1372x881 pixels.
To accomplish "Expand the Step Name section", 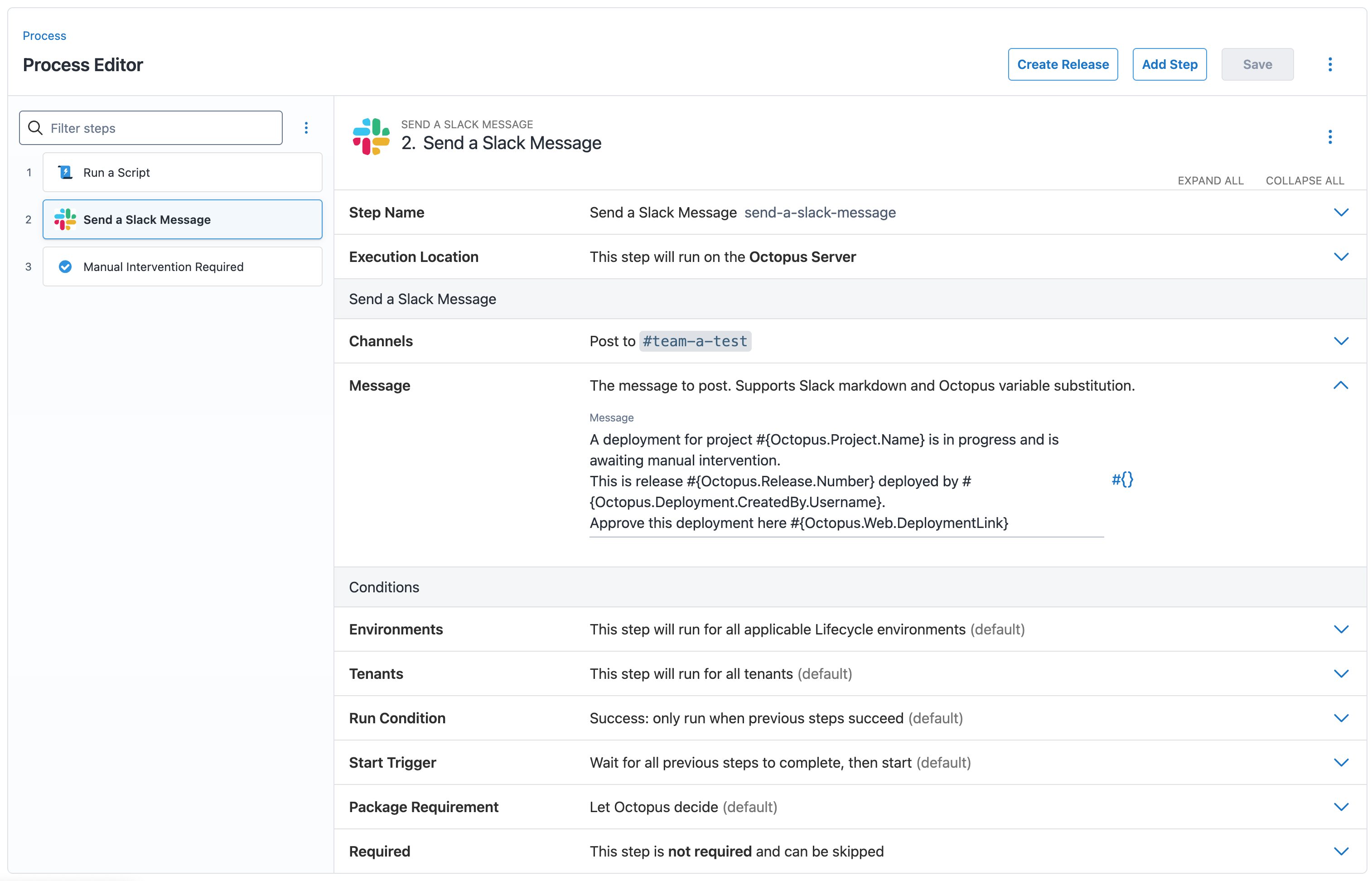I will coord(1341,212).
